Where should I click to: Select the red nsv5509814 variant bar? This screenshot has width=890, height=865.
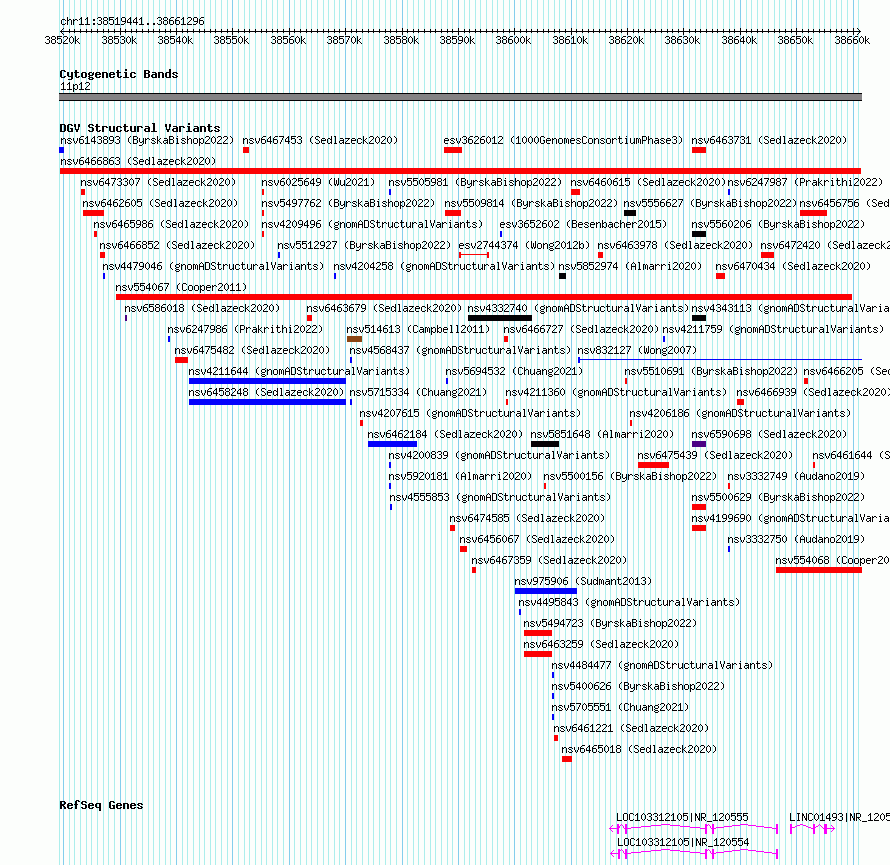point(453,213)
